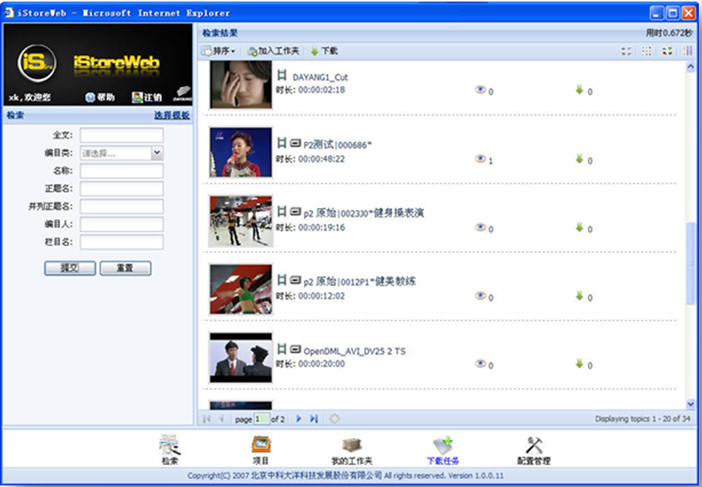This screenshot has width=702, height=487.
Task: Click the duration text 00:00:20:00
Action: tap(321, 364)
